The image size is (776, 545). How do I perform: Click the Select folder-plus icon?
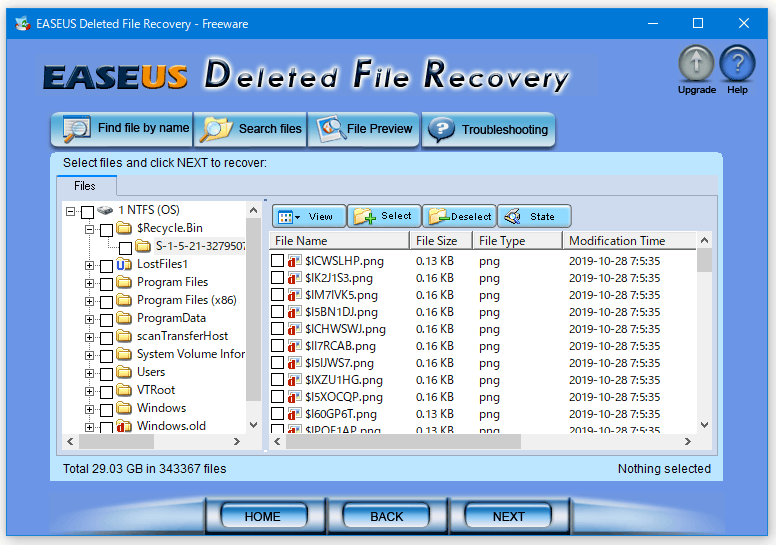coord(365,216)
